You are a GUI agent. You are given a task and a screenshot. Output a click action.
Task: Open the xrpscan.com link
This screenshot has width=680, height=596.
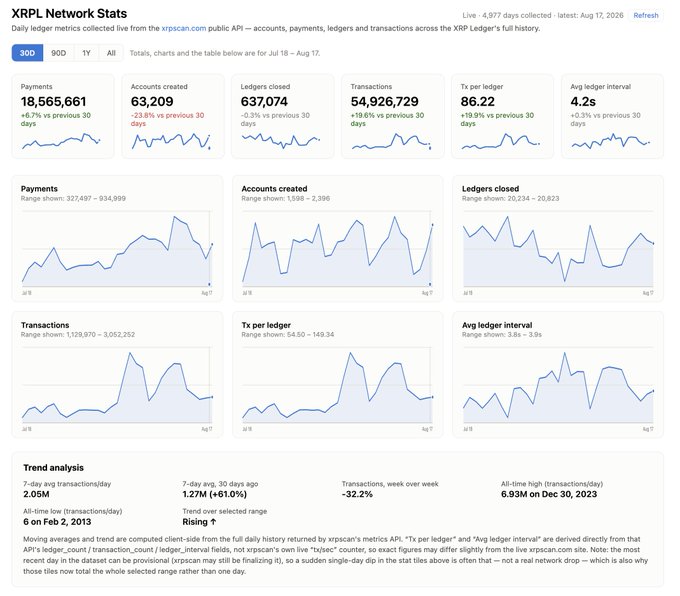[183, 28]
